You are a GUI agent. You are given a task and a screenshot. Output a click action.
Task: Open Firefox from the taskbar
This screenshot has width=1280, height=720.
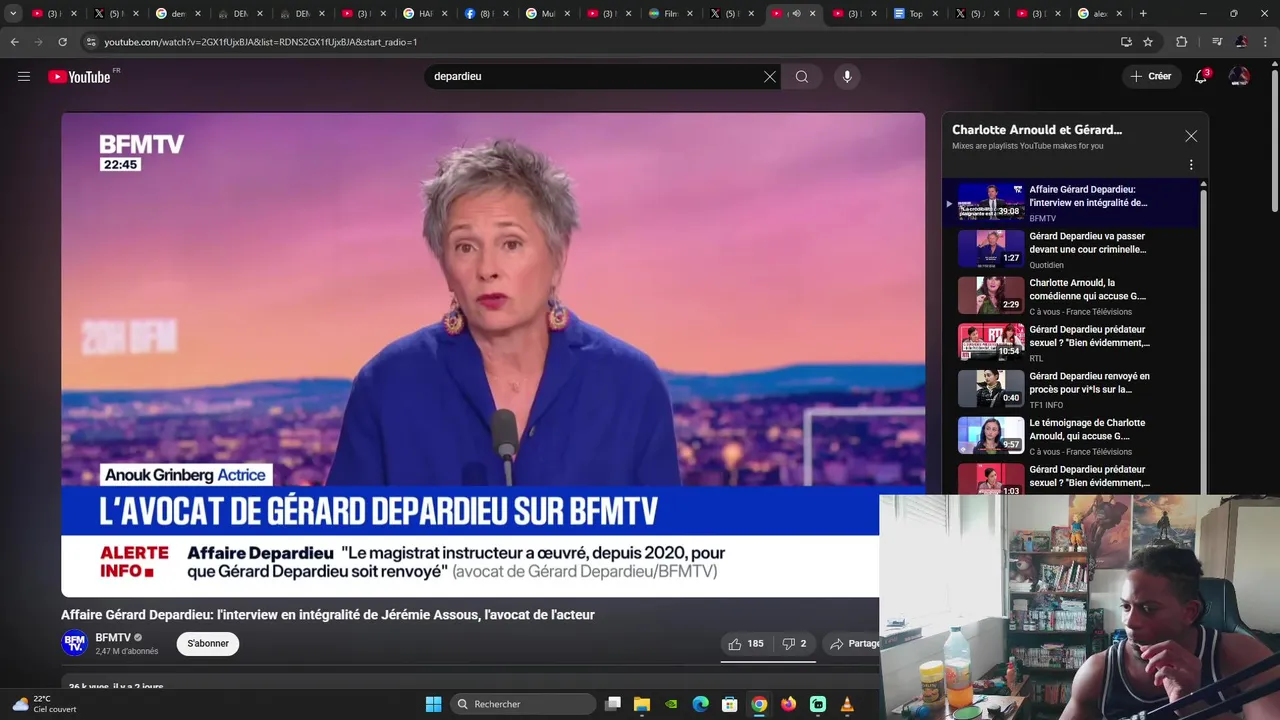tap(789, 704)
